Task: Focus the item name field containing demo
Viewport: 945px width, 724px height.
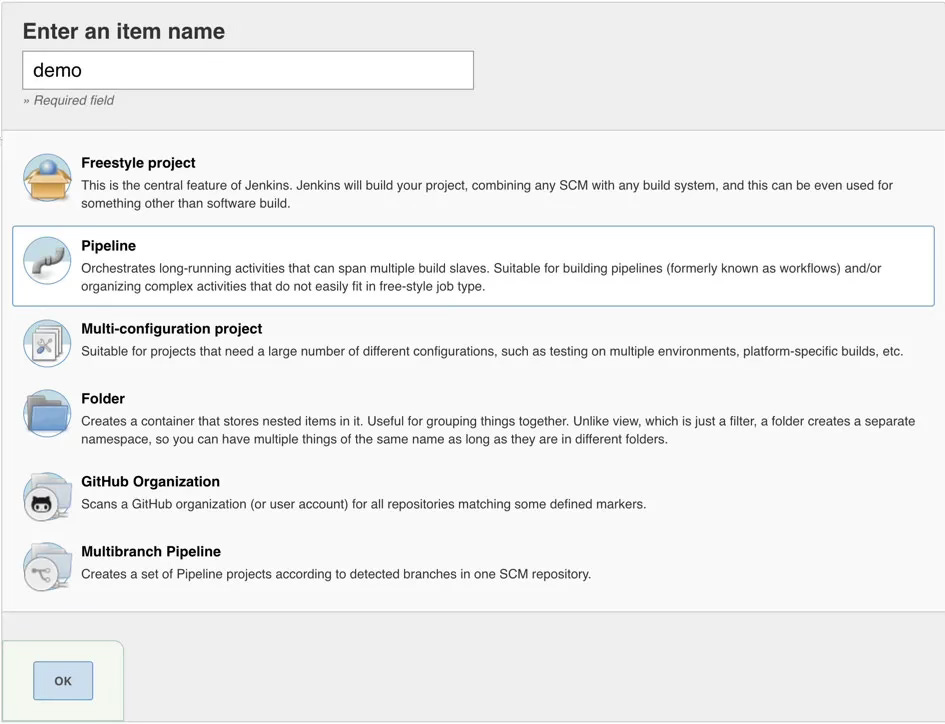Action: (248, 71)
